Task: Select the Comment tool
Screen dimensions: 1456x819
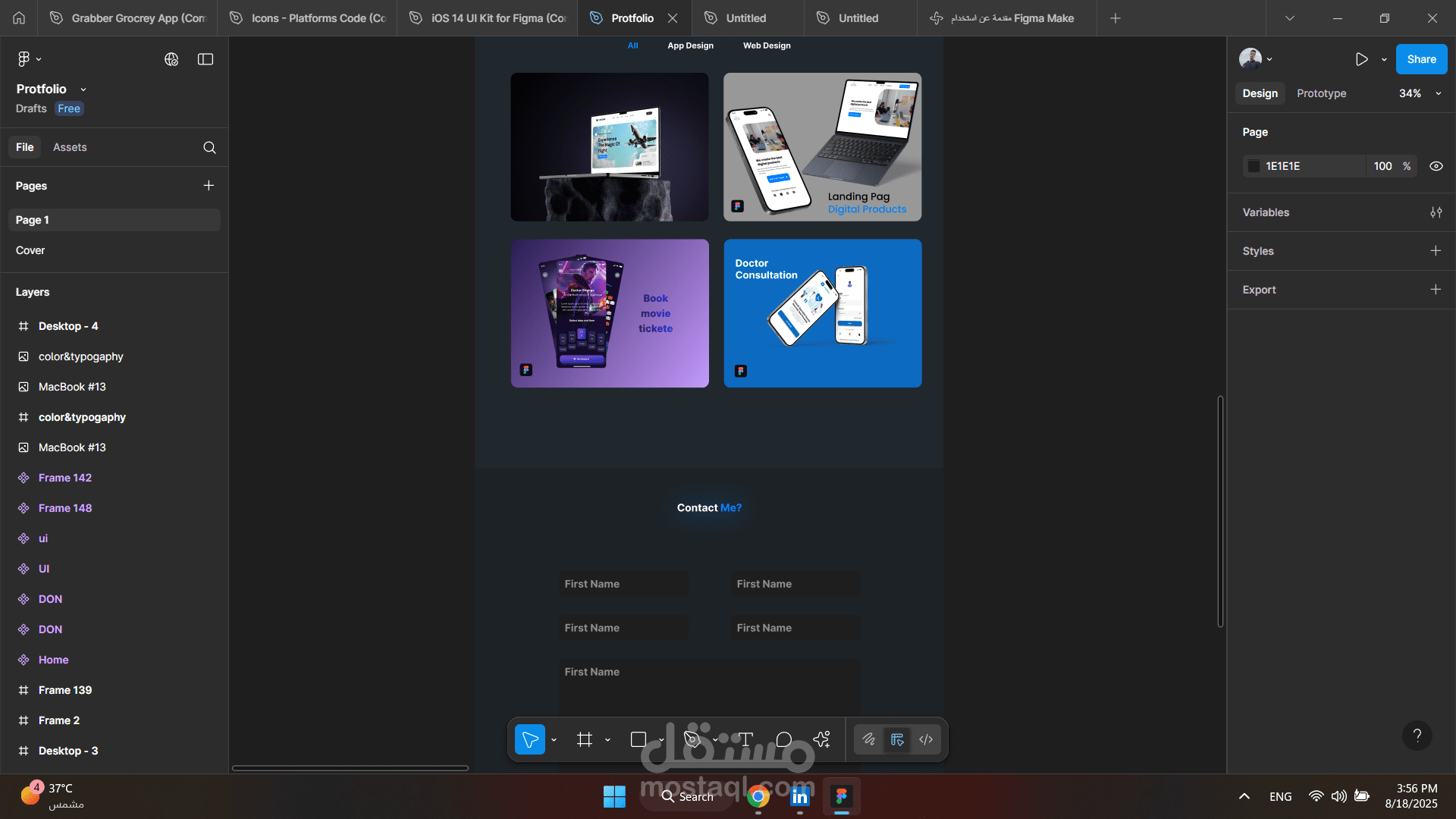Action: 784,739
